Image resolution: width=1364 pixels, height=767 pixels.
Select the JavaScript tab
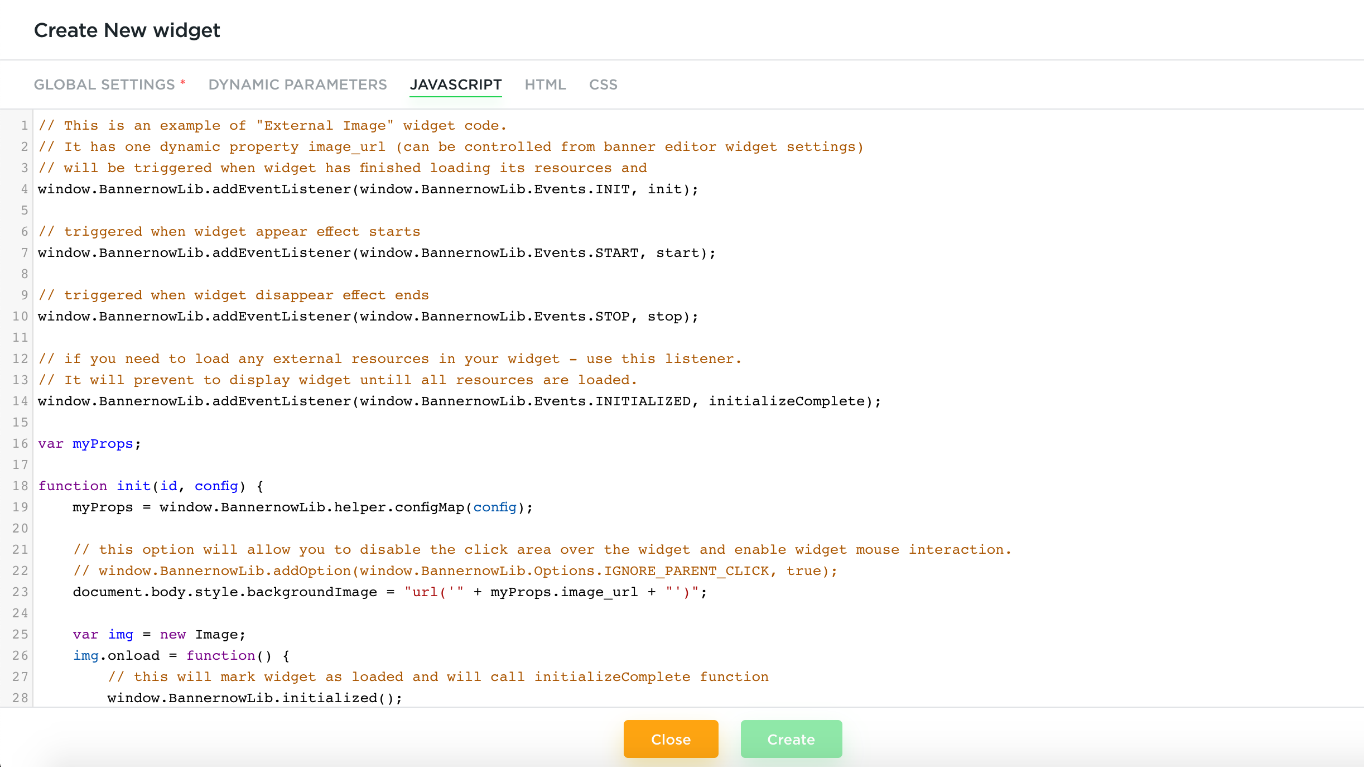click(456, 85)
